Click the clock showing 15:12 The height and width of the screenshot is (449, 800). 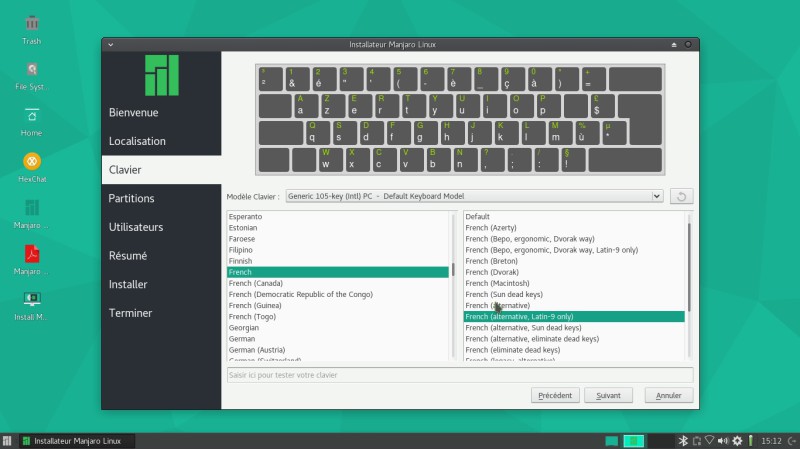click(771, 441)
